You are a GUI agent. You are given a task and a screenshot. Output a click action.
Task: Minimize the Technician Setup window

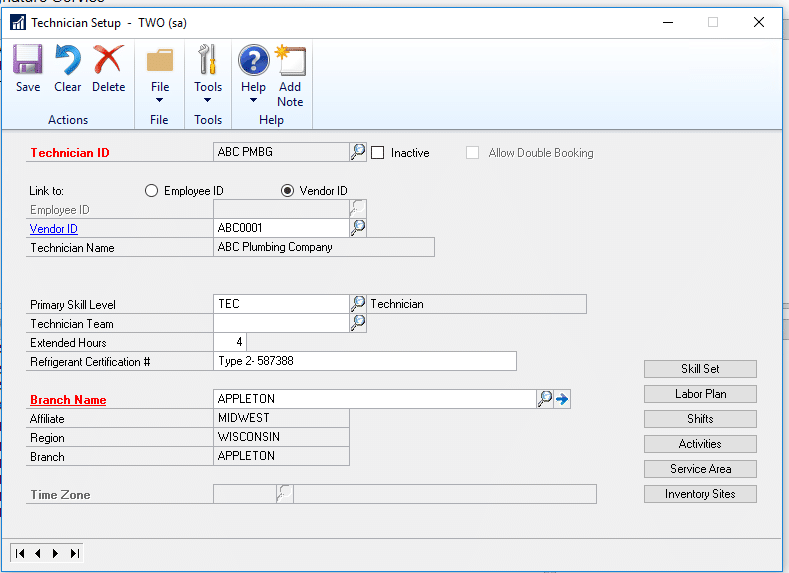tap(668, 22)
